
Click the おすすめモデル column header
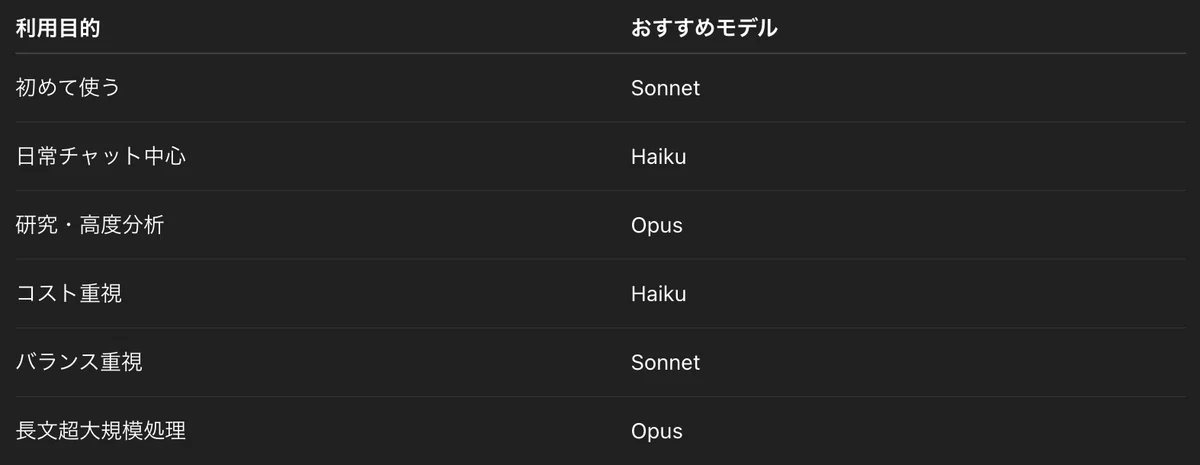(x=704, y=28)
